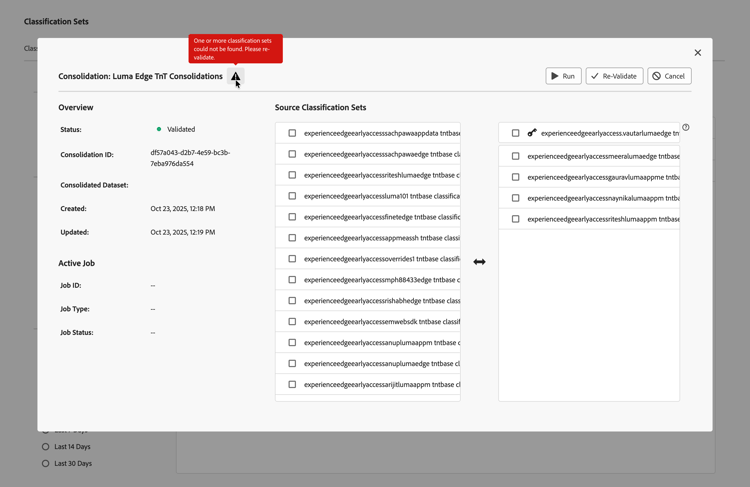Tick the naynikalumaappm checkbox

[515, 198]
